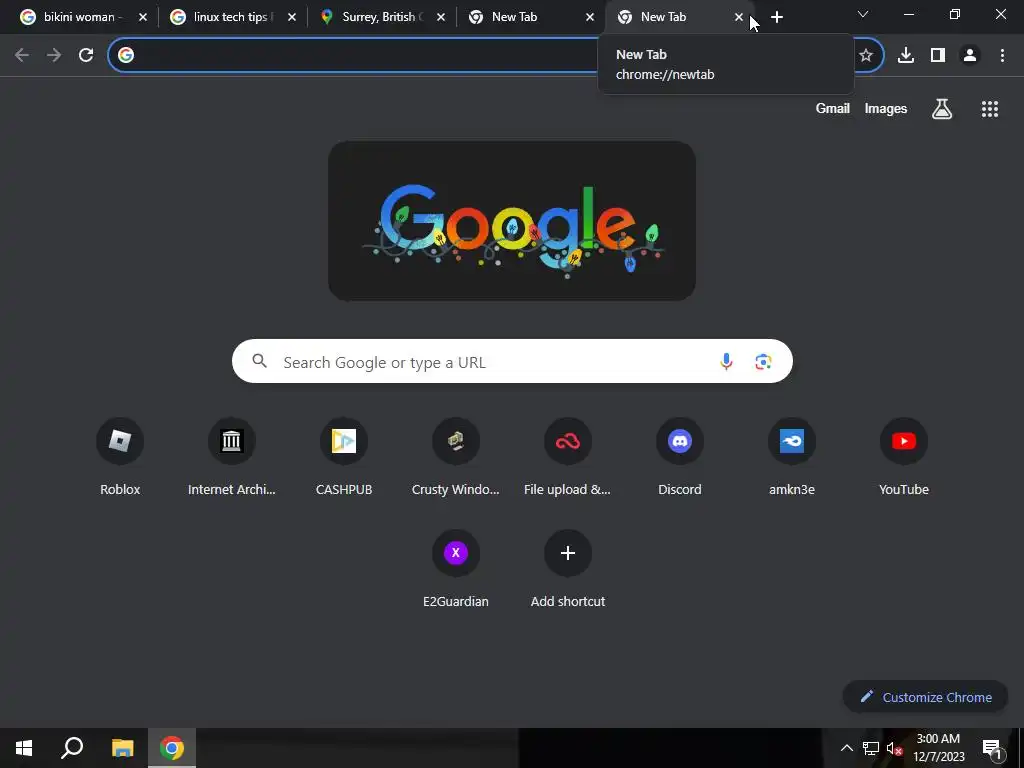Focus the Search Google or type a URL box
The image size is (1024, 768).
(512, 361)
